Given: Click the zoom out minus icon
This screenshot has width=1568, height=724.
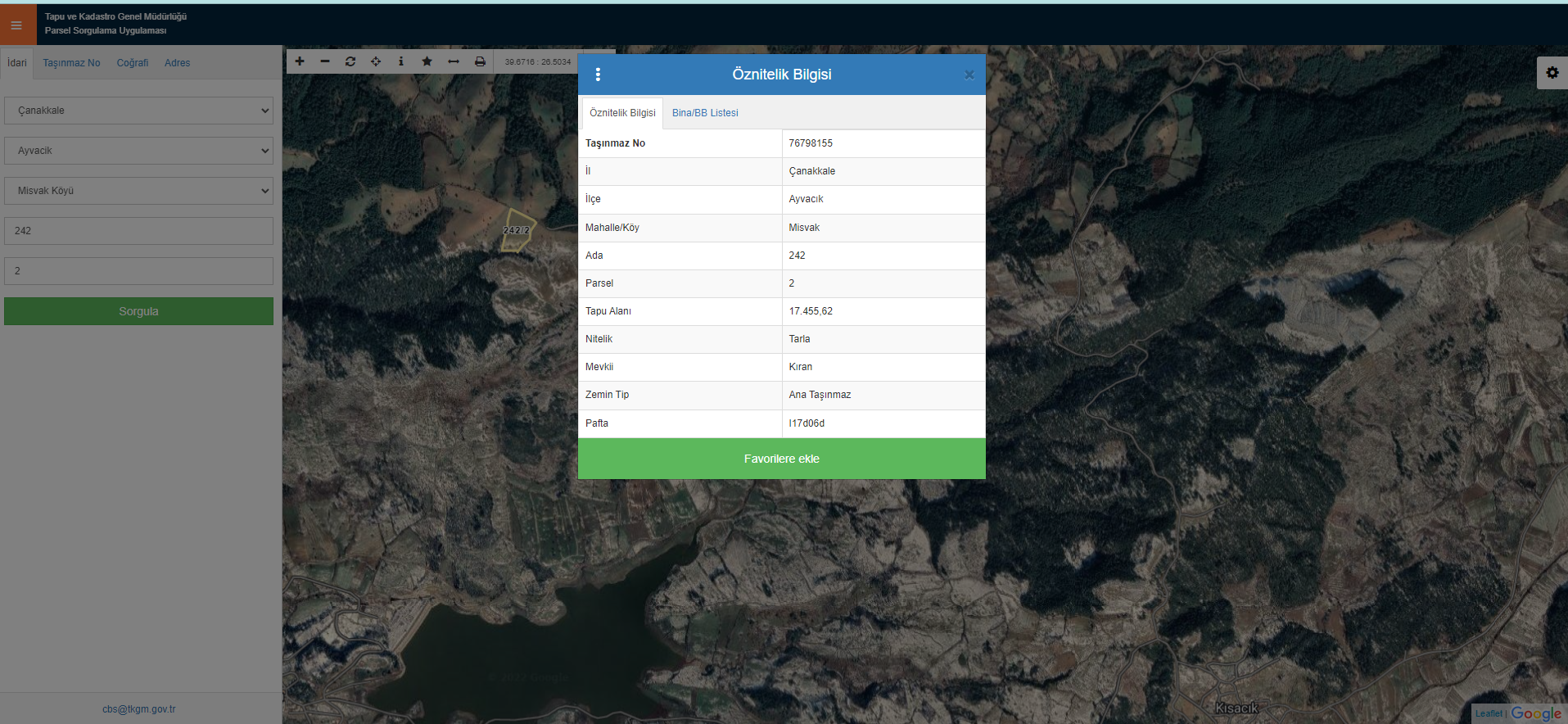Looking at the screenshot, I should tap(325, 61).
